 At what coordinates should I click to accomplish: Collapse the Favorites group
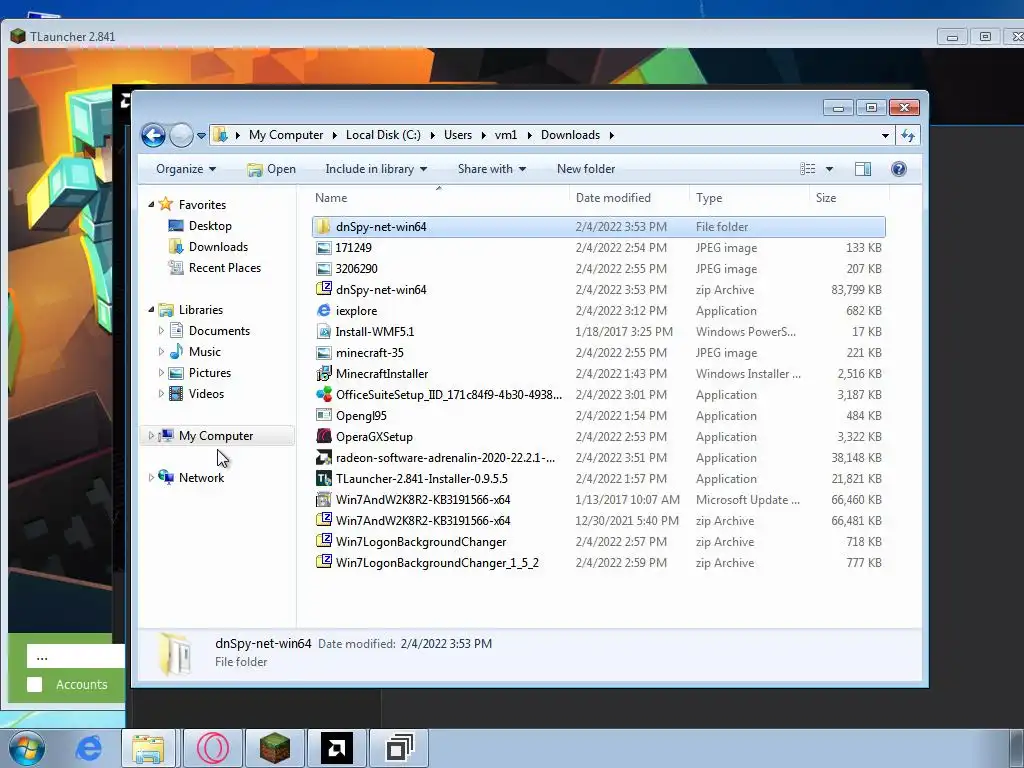151,204
